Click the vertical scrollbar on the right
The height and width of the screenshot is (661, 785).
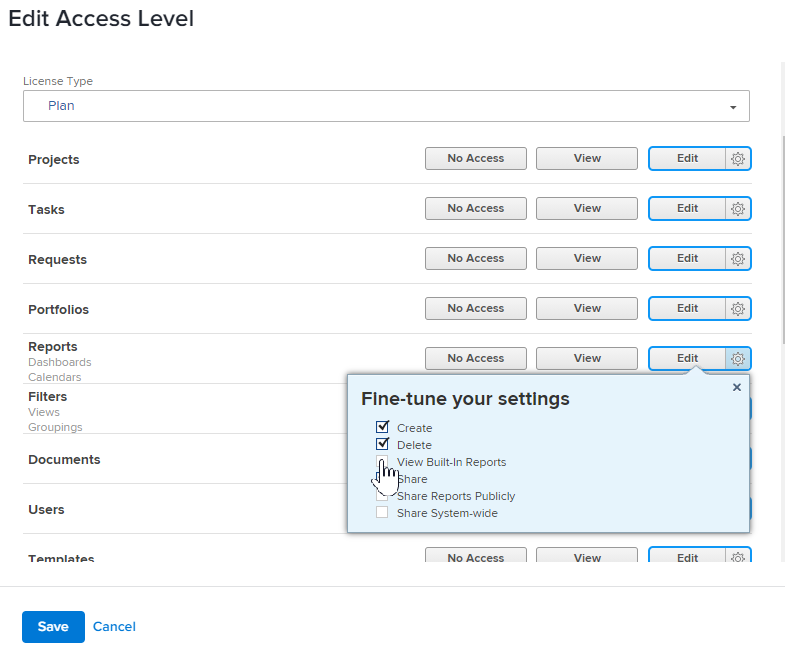click(x=781, y=200)
